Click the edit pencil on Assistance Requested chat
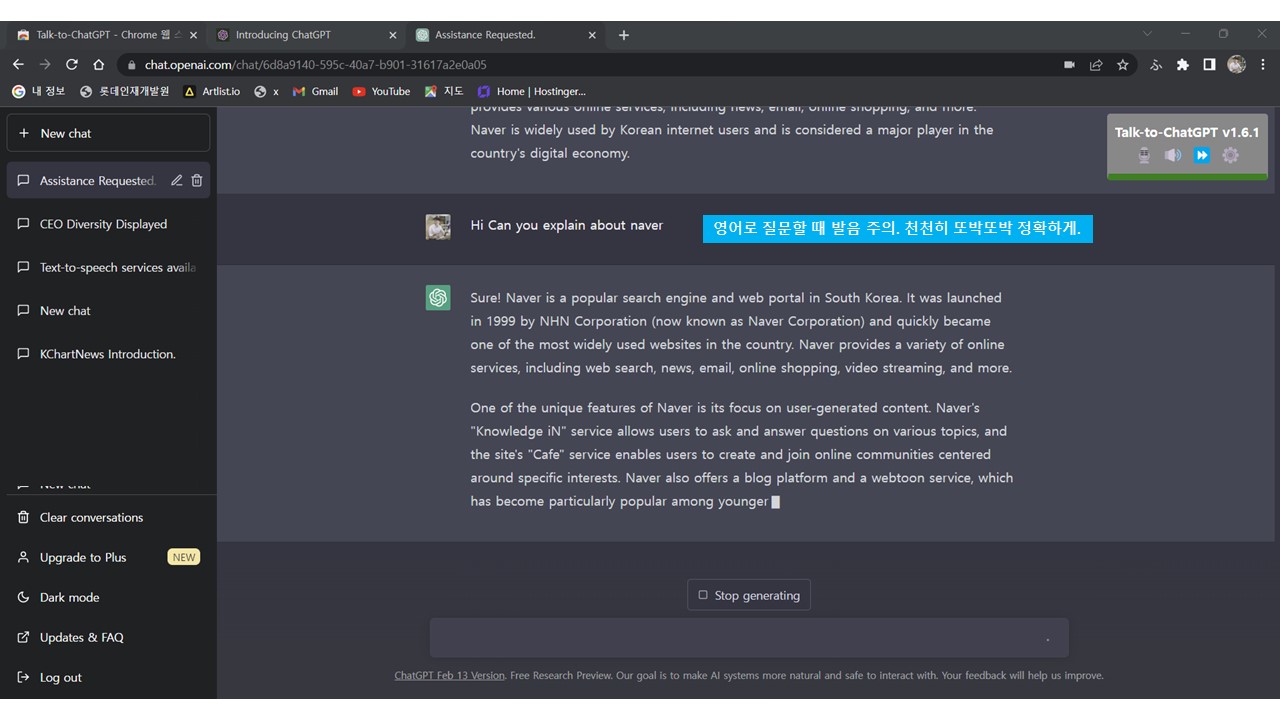The height and width of the screenshot is (720, 1280). click(177, 181)
